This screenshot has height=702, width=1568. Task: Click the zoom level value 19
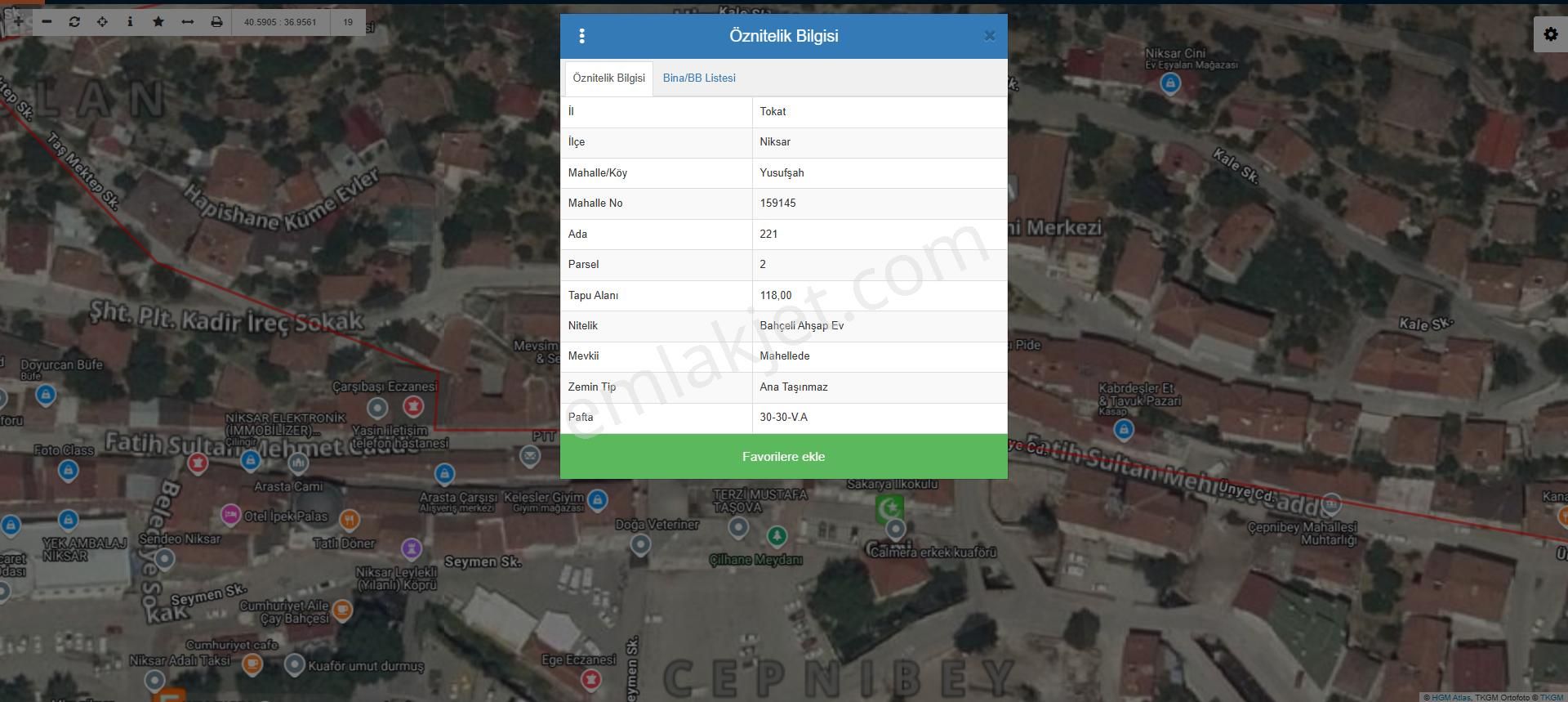click(x=348, y=22)
